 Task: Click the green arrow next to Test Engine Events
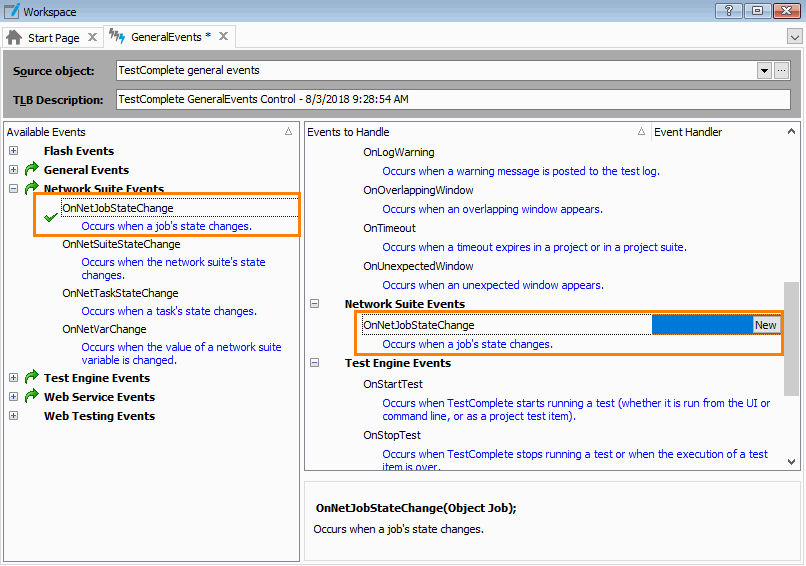[31, 378]
